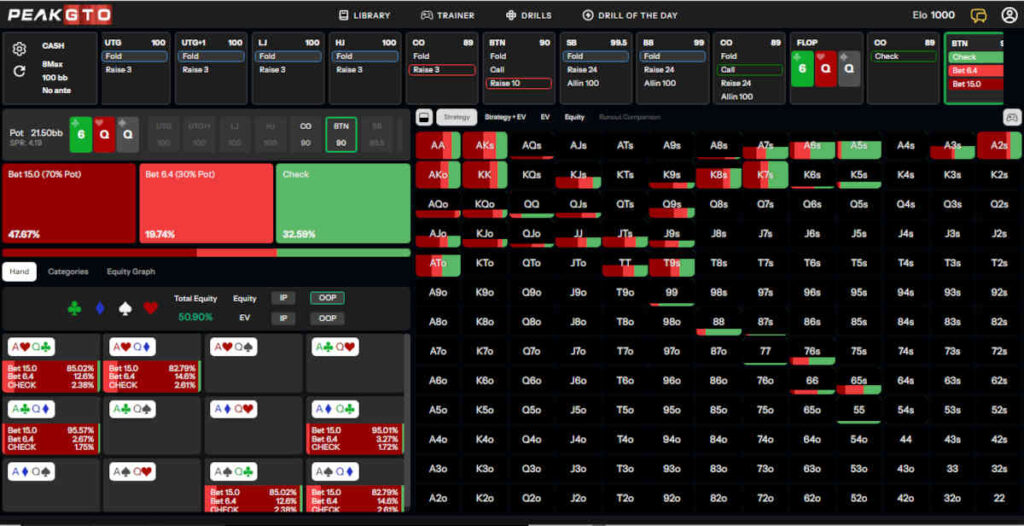1024x526 pixels.
Task: Filter by the red hearts suit icon
Action: 150,308
